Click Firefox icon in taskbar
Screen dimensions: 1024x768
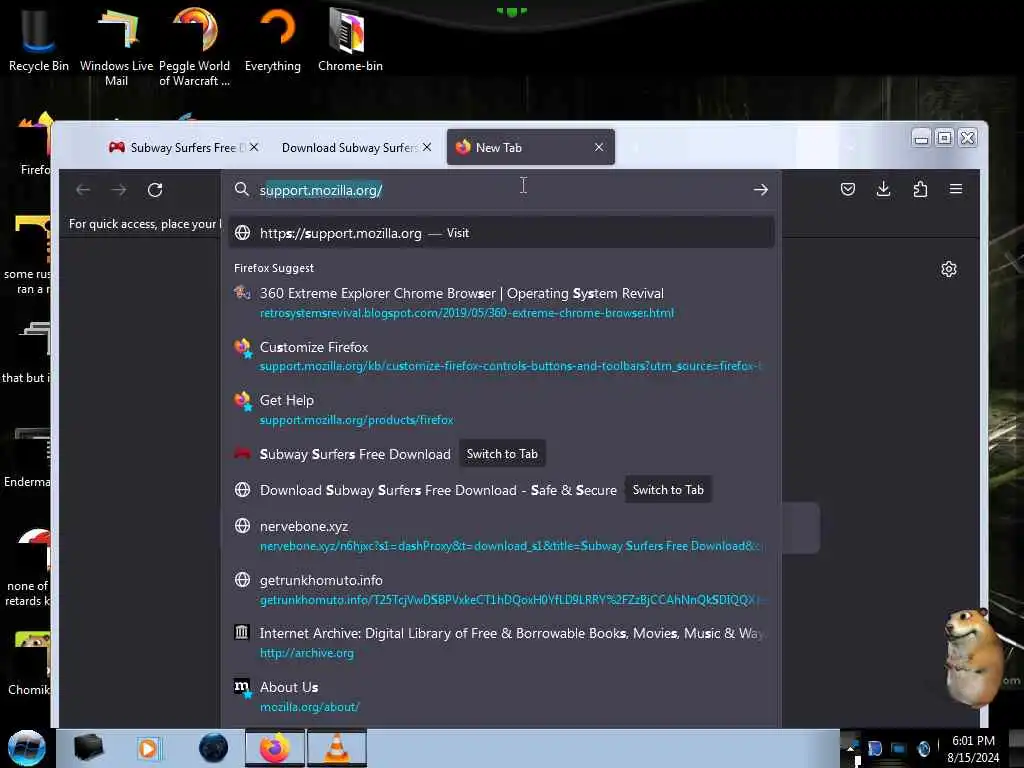pos(275,748)
